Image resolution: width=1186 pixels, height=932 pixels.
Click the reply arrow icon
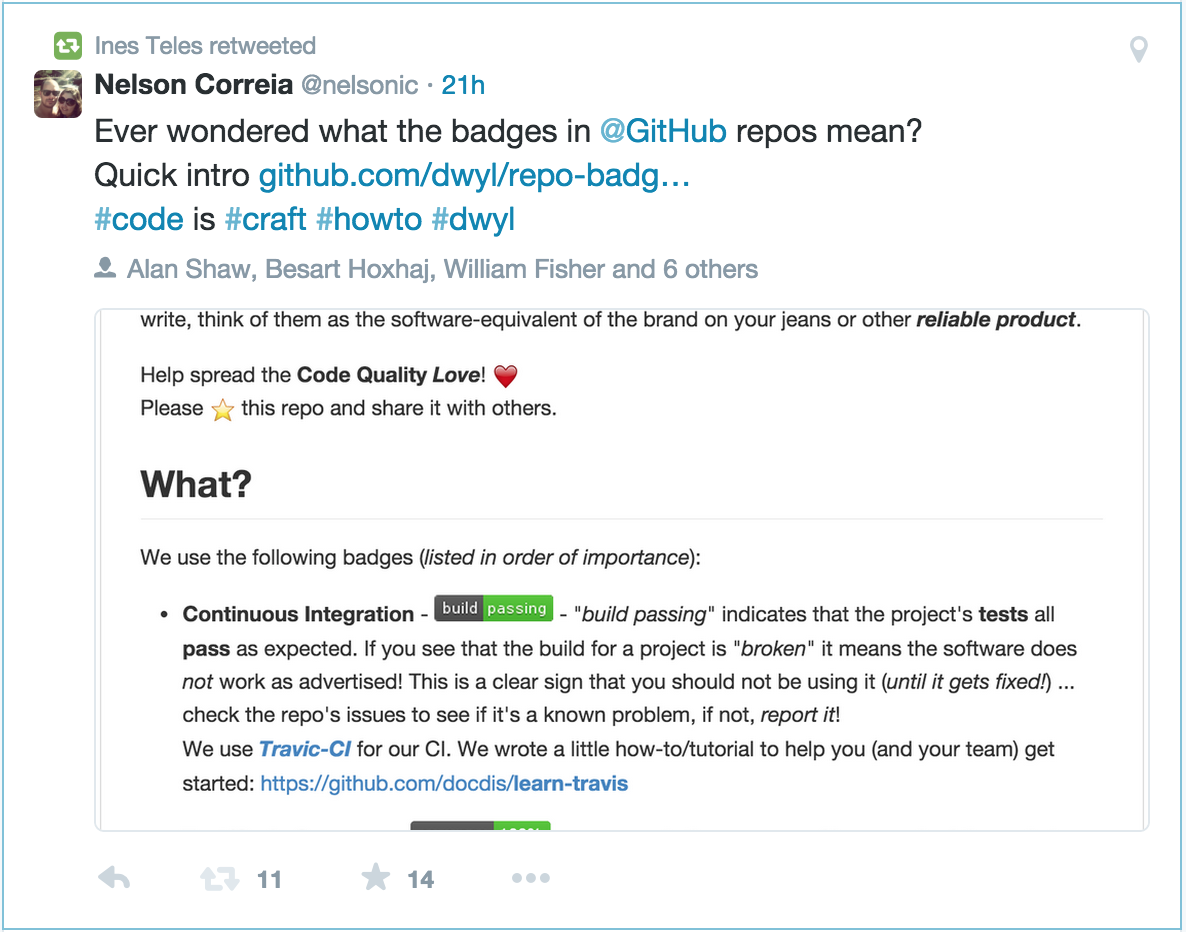coord(114,879)
